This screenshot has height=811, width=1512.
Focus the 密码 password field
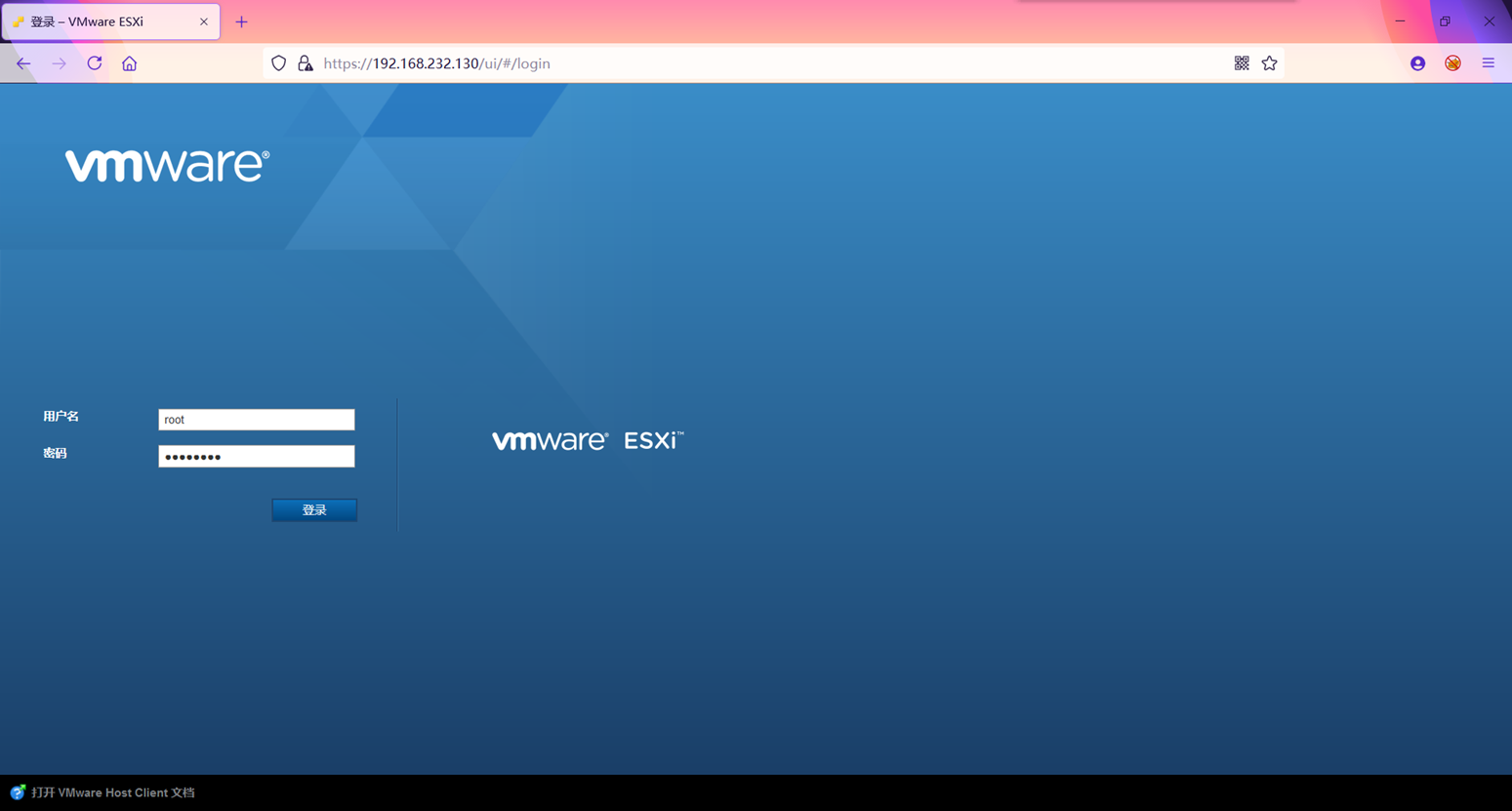[x=257, y=456]
